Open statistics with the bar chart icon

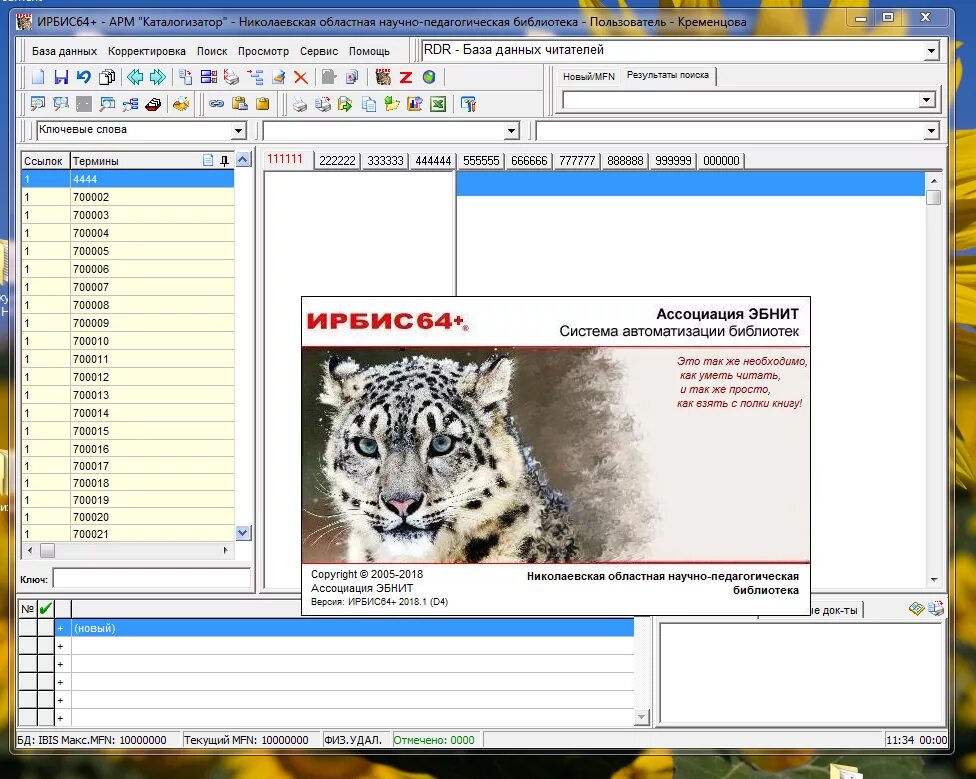coord(415,104)
